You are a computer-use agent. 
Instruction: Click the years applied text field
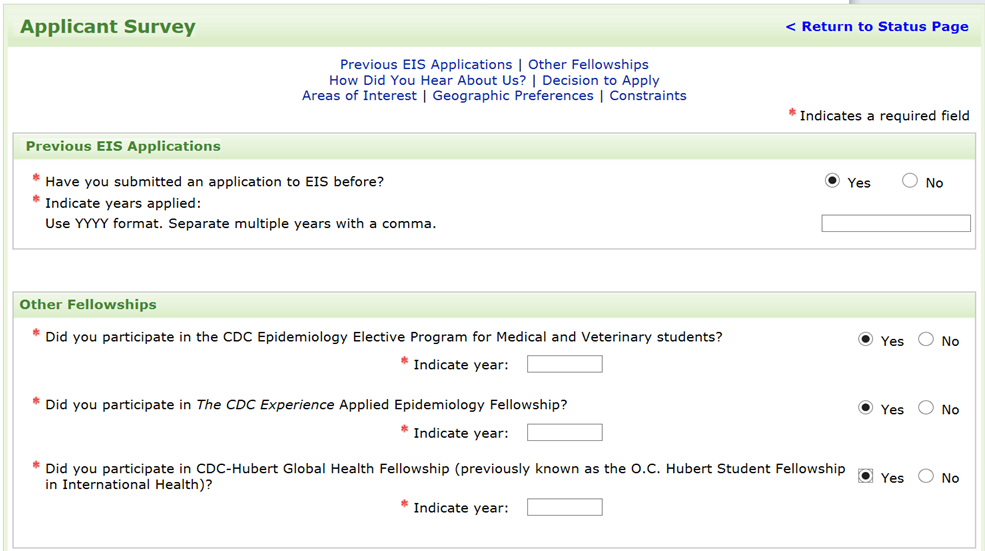(x=895, y=224)
